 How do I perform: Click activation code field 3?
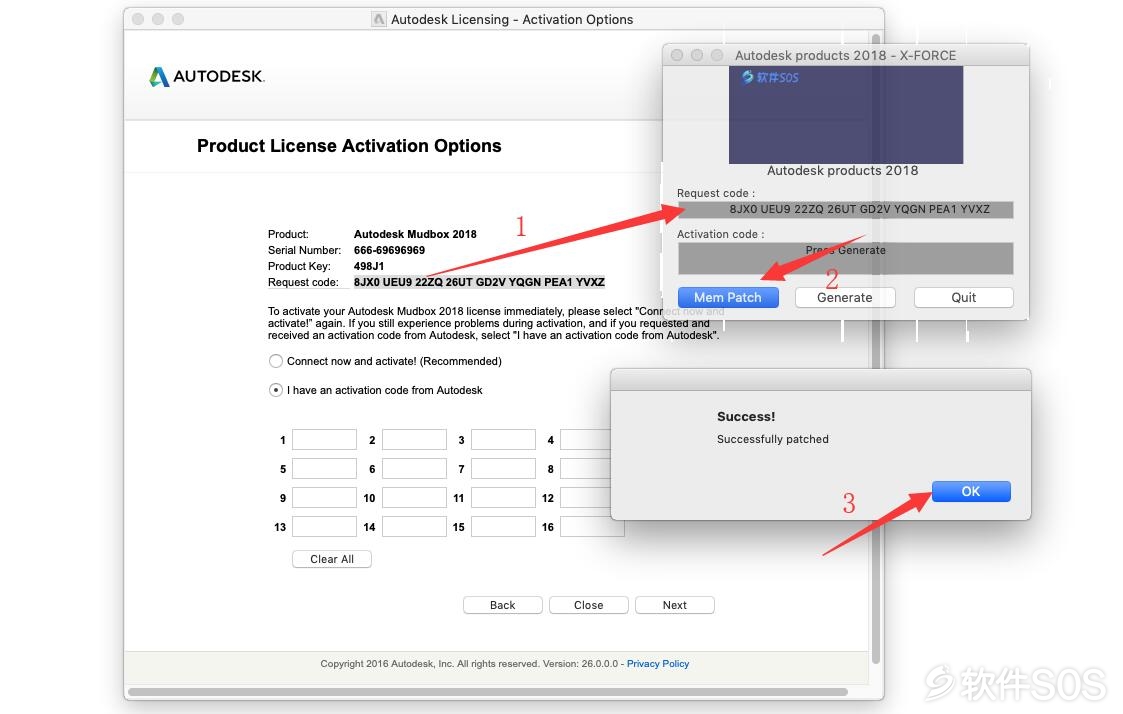pos(503,440)
